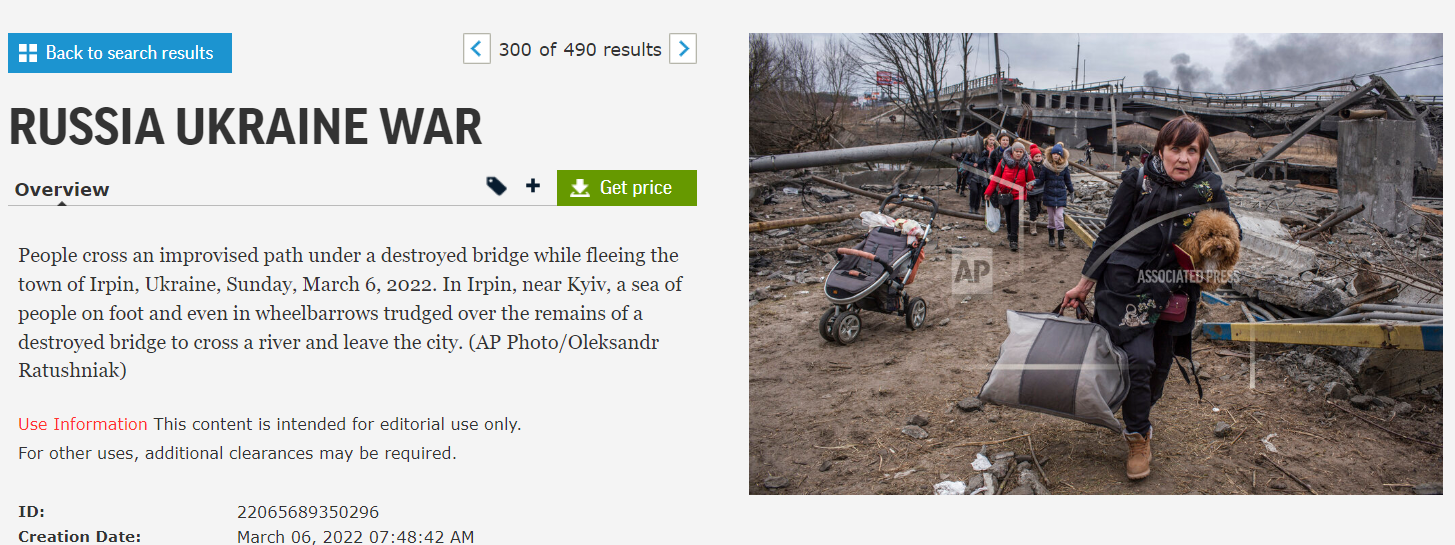Click the tag icon beside Get price
This screenshot has width=1455, height=545.
coord(496,186)
